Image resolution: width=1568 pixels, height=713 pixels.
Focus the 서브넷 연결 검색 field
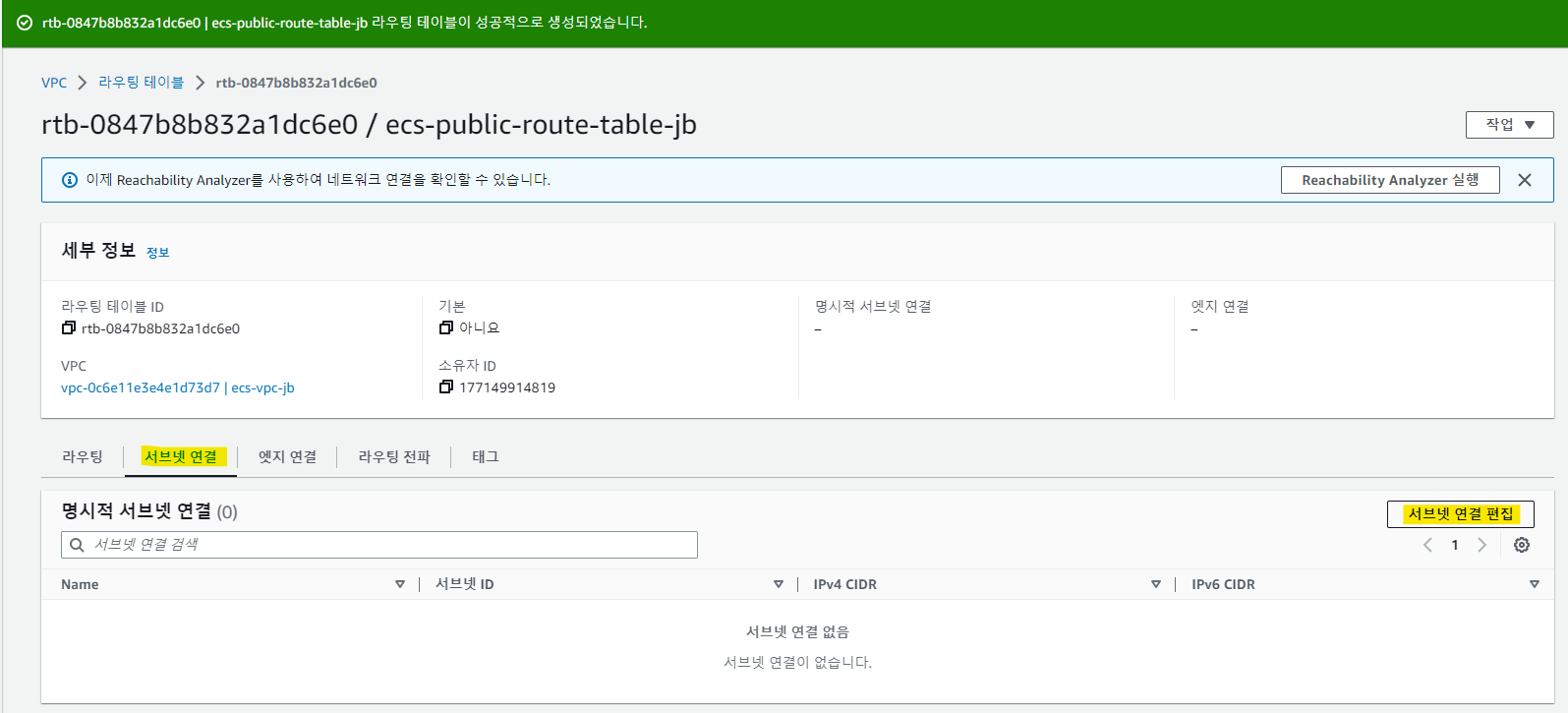point(379,545)
